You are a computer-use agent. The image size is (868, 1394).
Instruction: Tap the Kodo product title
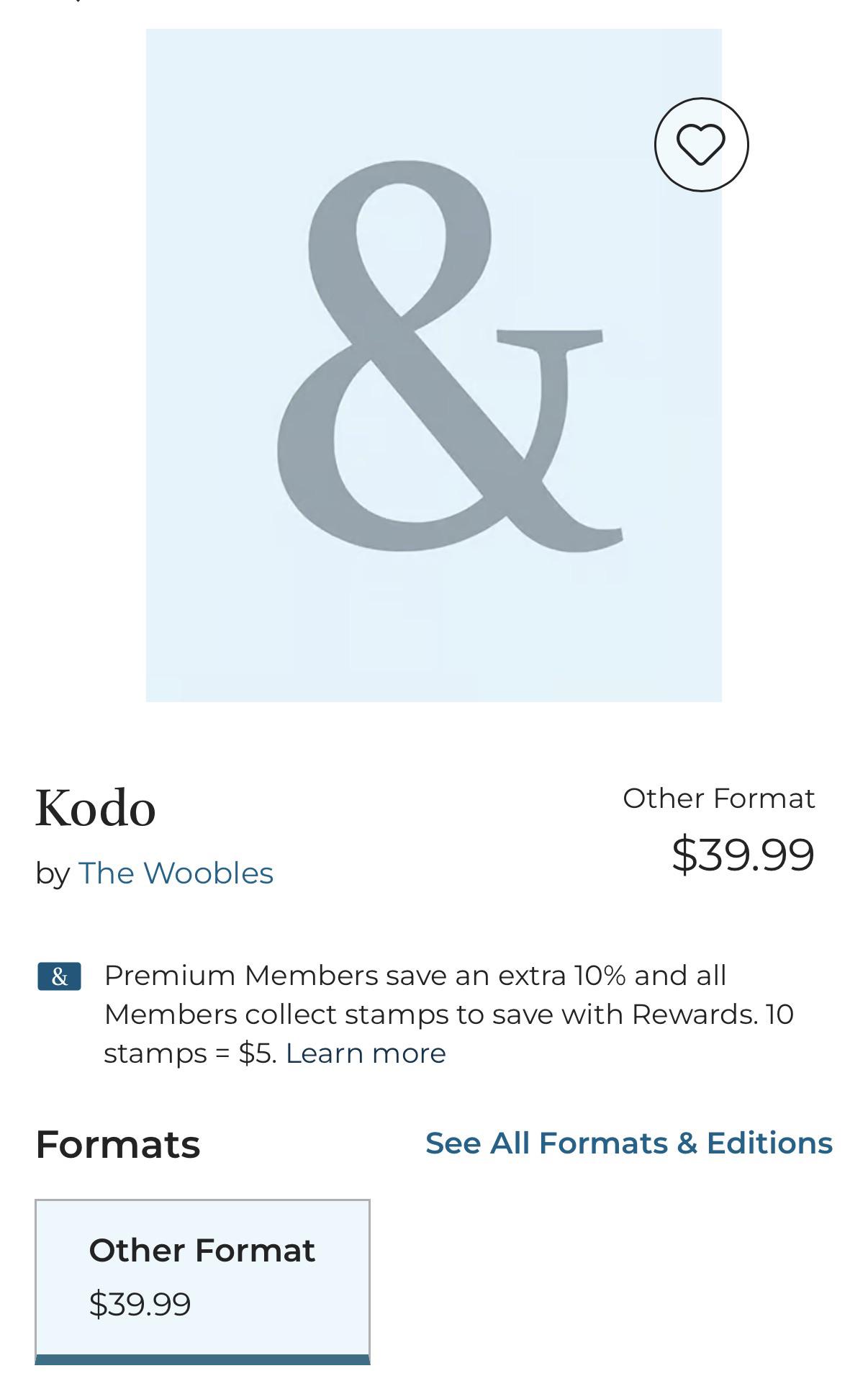[x=96, y=808]
